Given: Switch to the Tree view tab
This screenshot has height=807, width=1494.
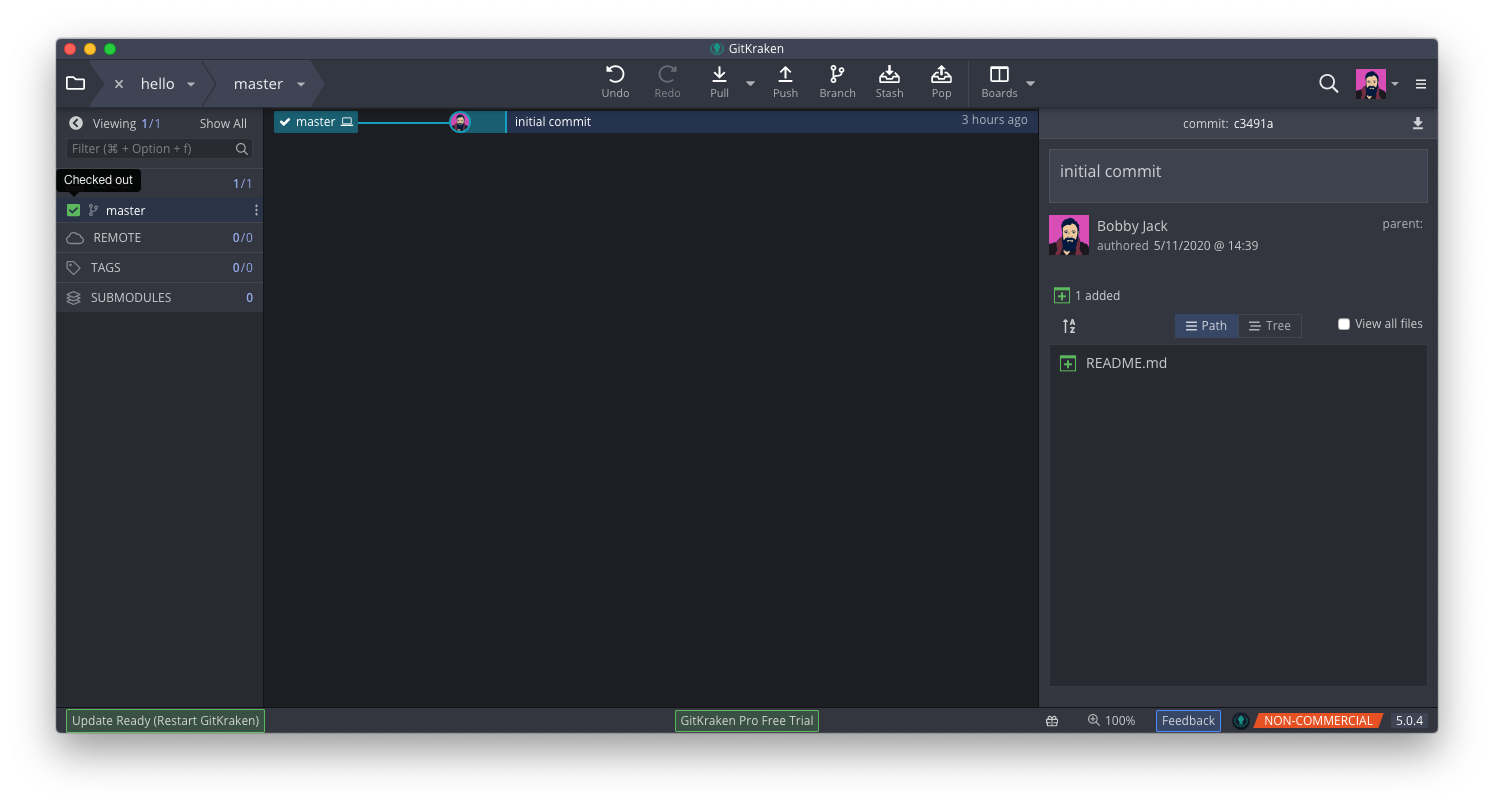Looking at the screenshot, I should (1270, 325).
